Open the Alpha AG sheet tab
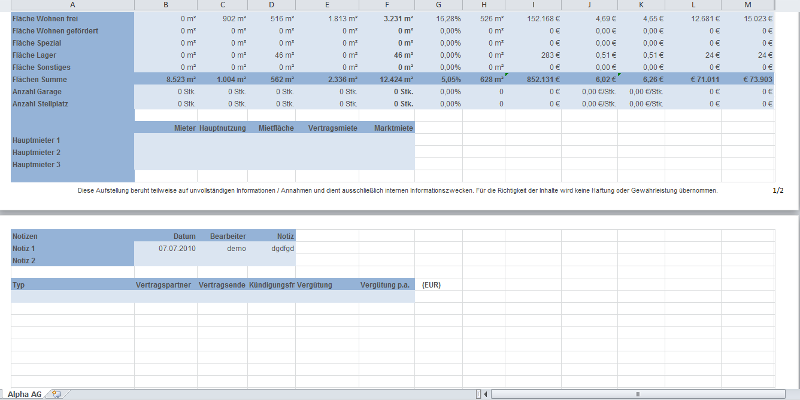The image size is (800, 400). point(24,394)
